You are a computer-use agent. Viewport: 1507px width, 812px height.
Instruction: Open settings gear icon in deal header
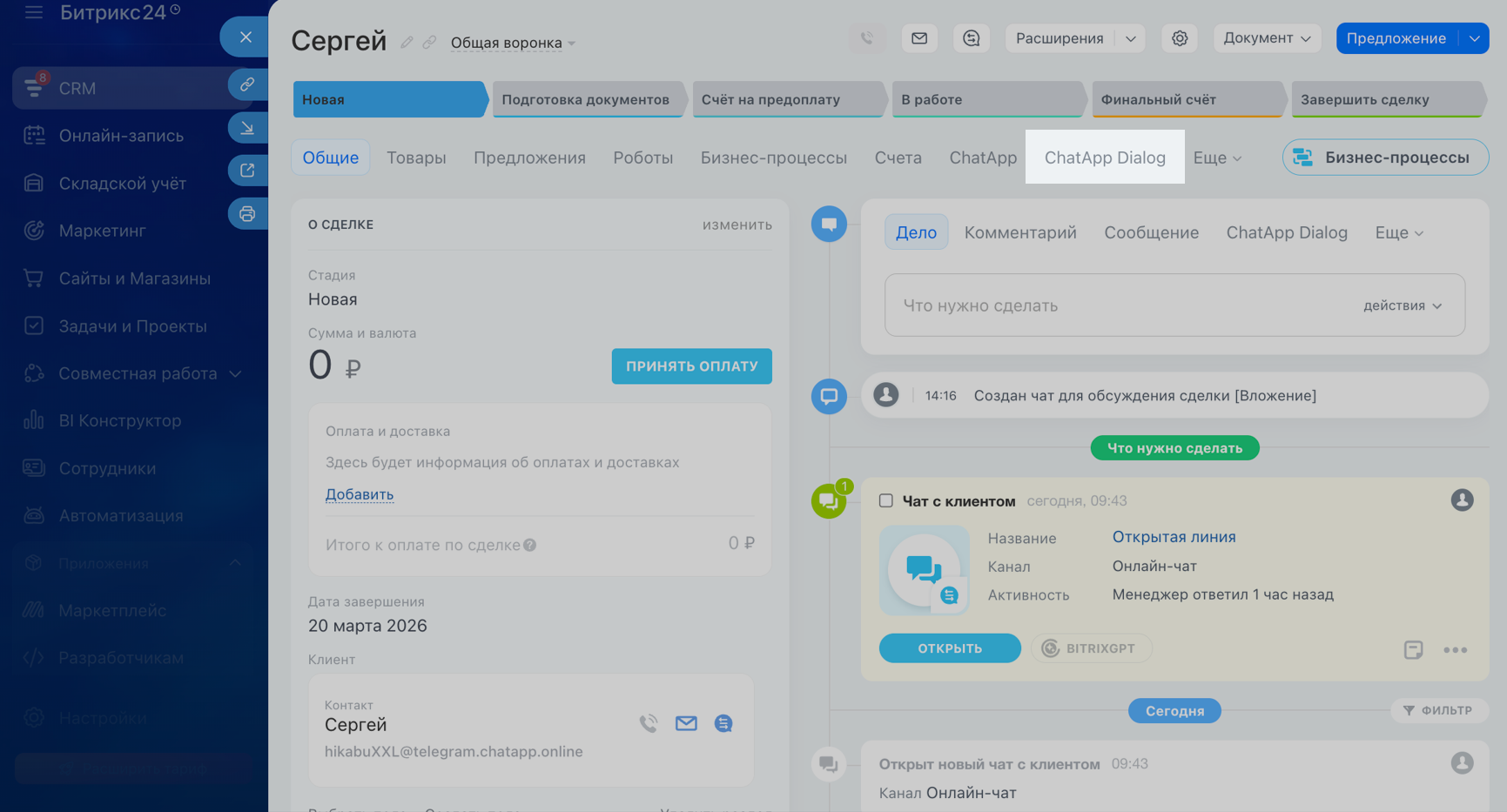click(x=1180, y=38)
